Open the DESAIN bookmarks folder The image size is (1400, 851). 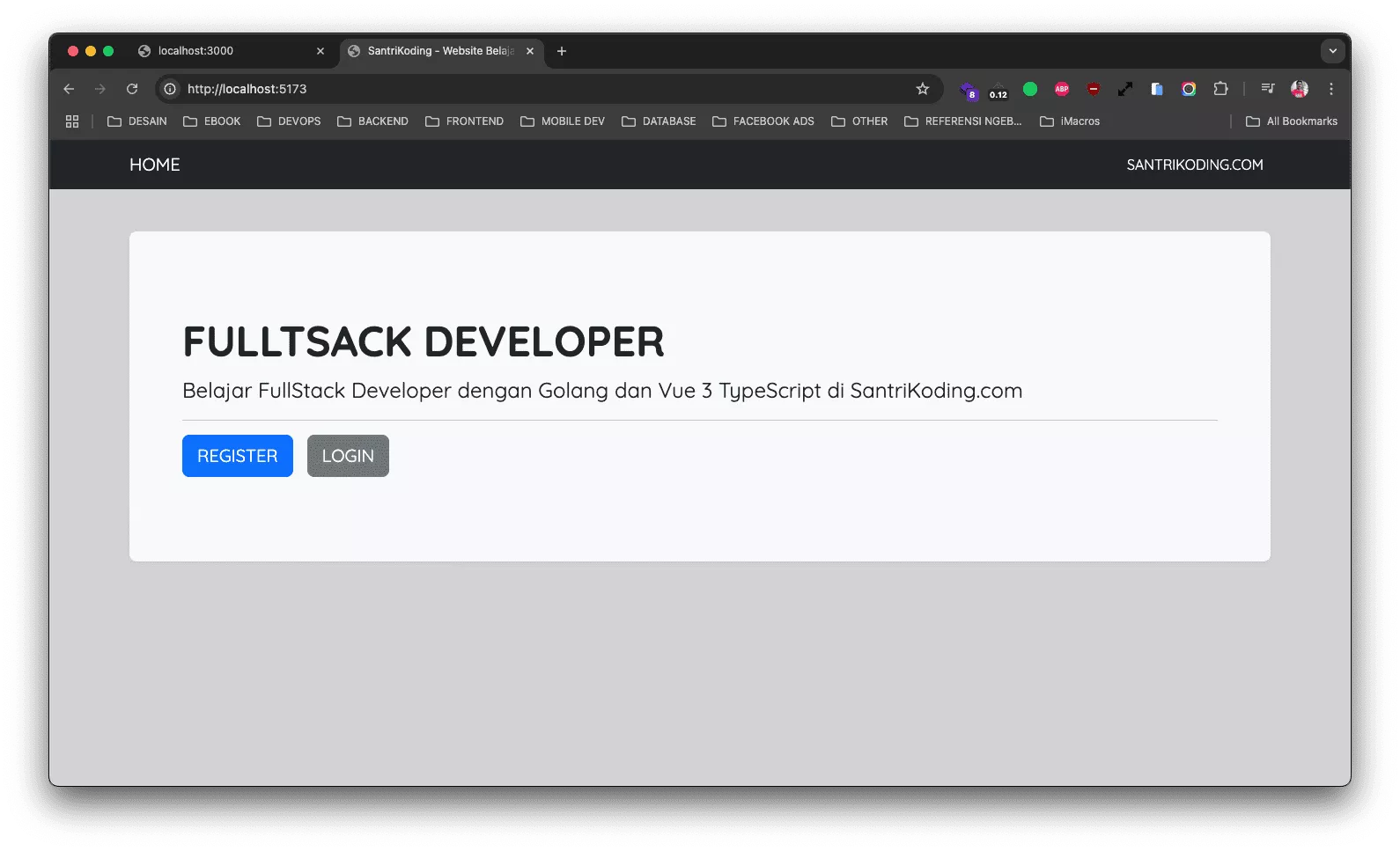click(137, 121)
